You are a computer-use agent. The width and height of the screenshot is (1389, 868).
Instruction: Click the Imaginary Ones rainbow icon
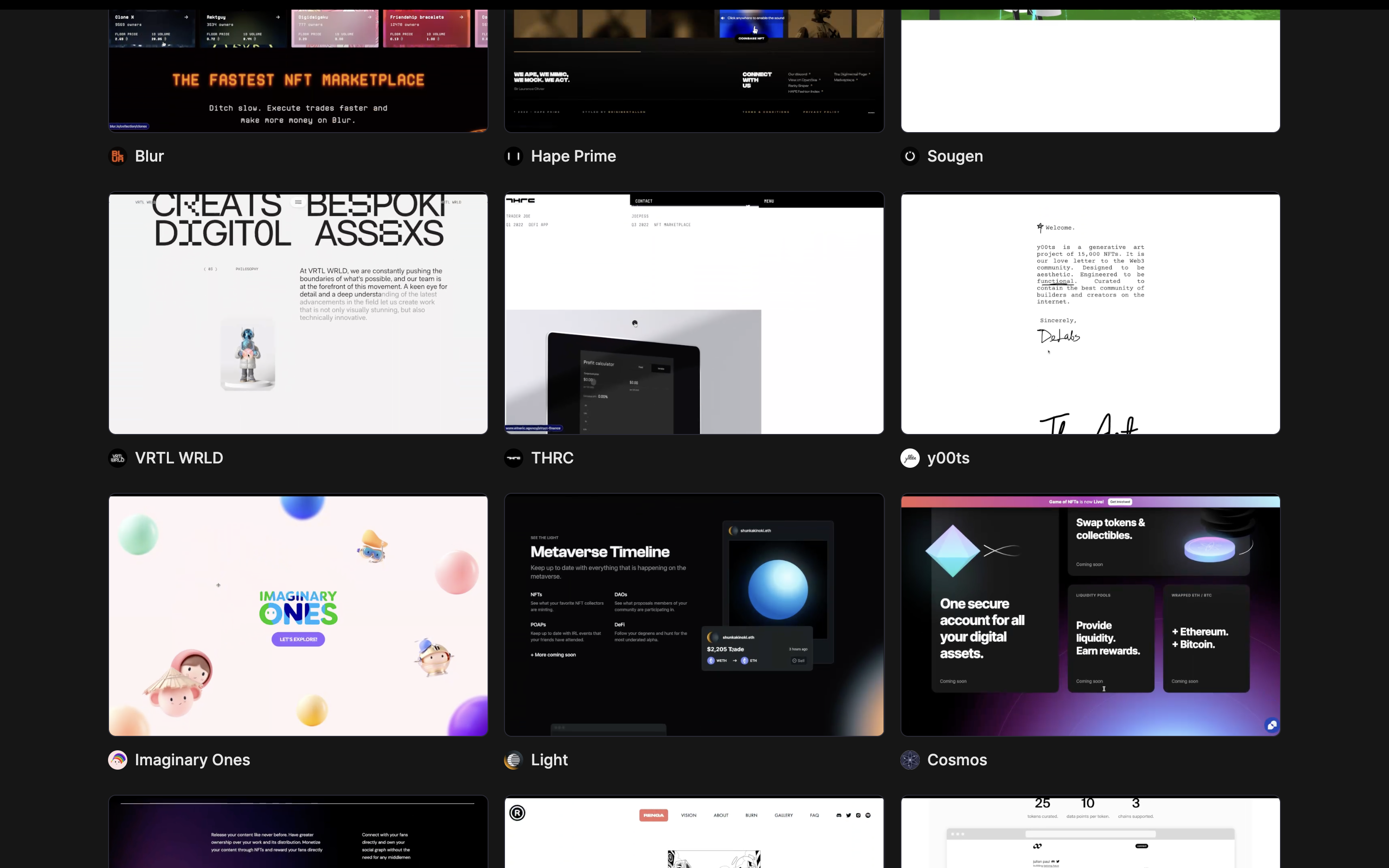(x=118, y=760)
